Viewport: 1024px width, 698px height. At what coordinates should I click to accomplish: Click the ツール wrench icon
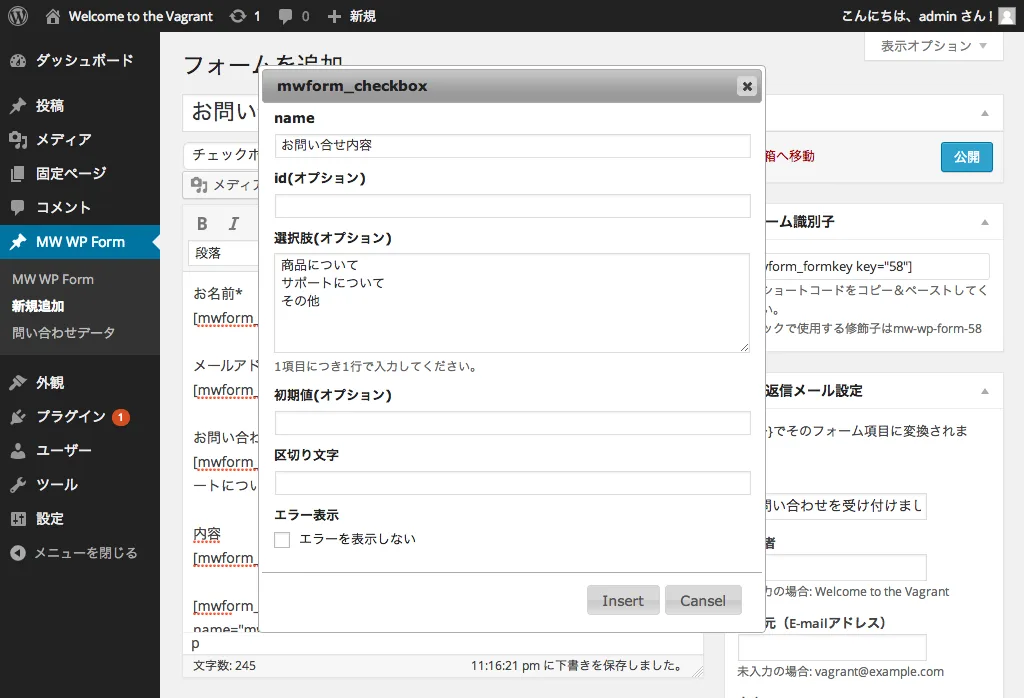pos(18,484)
